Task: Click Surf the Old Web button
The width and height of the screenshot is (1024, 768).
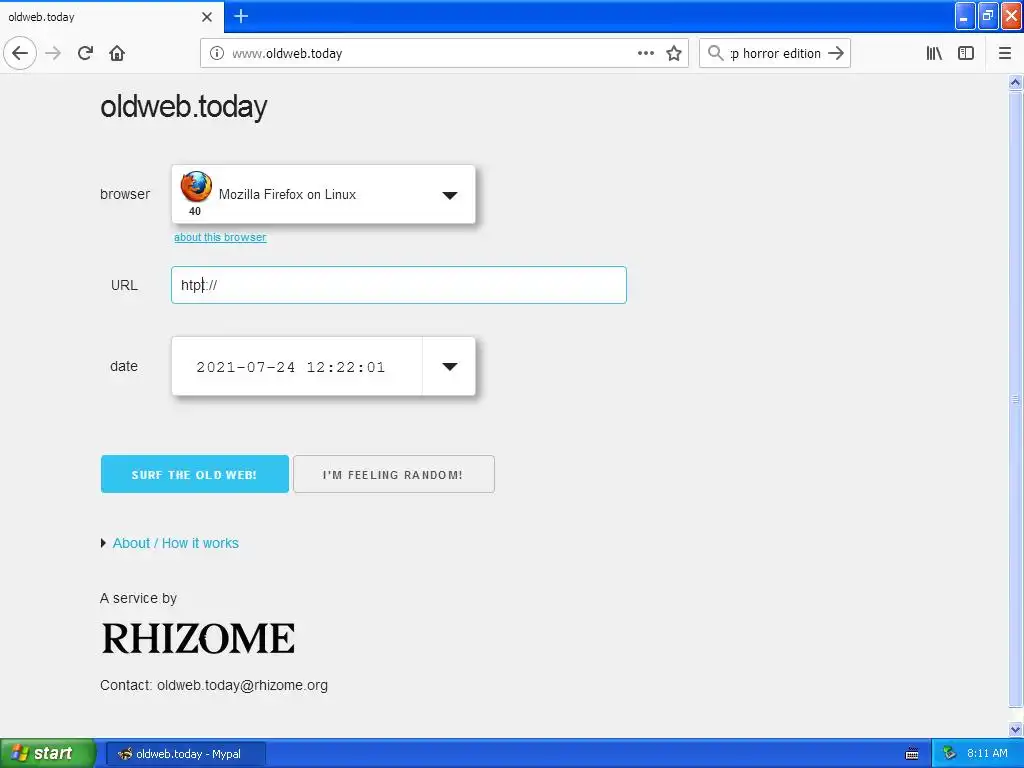Action: (195, 474)
